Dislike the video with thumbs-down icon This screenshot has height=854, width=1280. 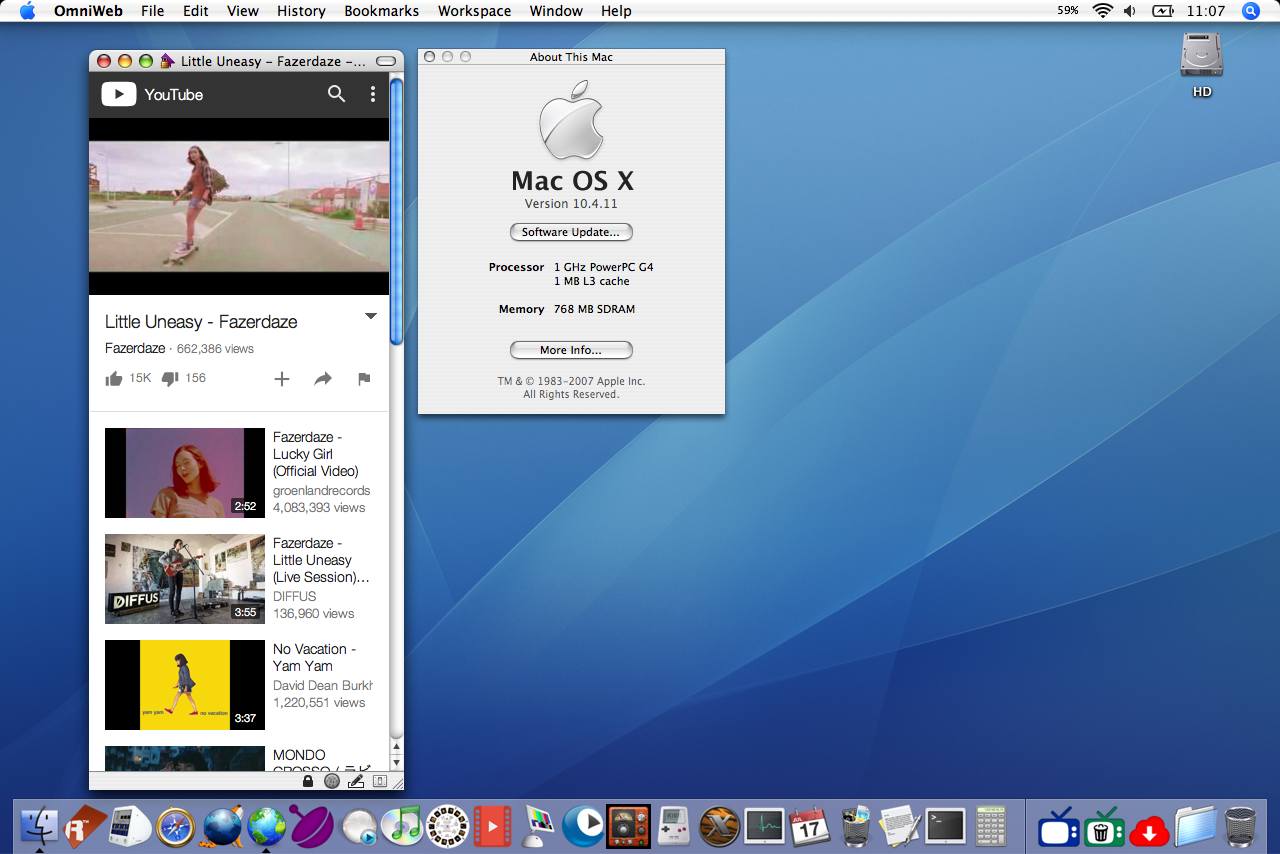click(170, 378)
